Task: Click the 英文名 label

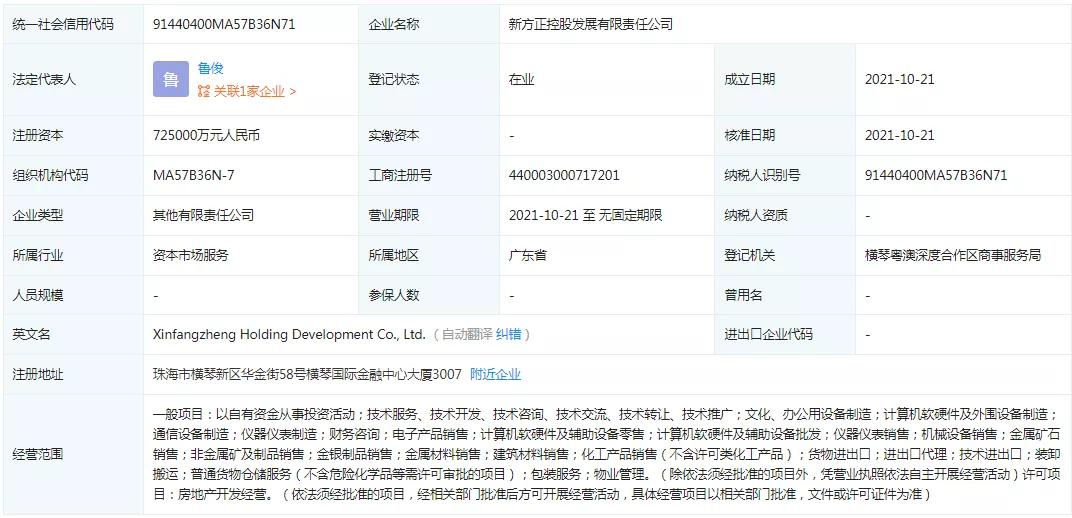Action: tap(31, 335)
